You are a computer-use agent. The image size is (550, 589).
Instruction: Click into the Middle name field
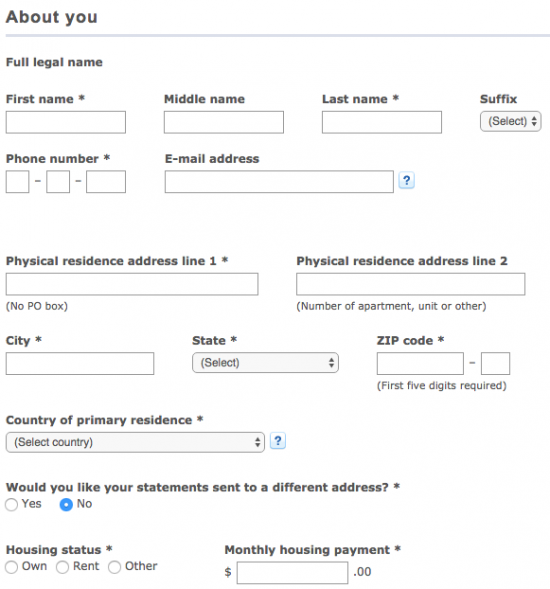224,122
